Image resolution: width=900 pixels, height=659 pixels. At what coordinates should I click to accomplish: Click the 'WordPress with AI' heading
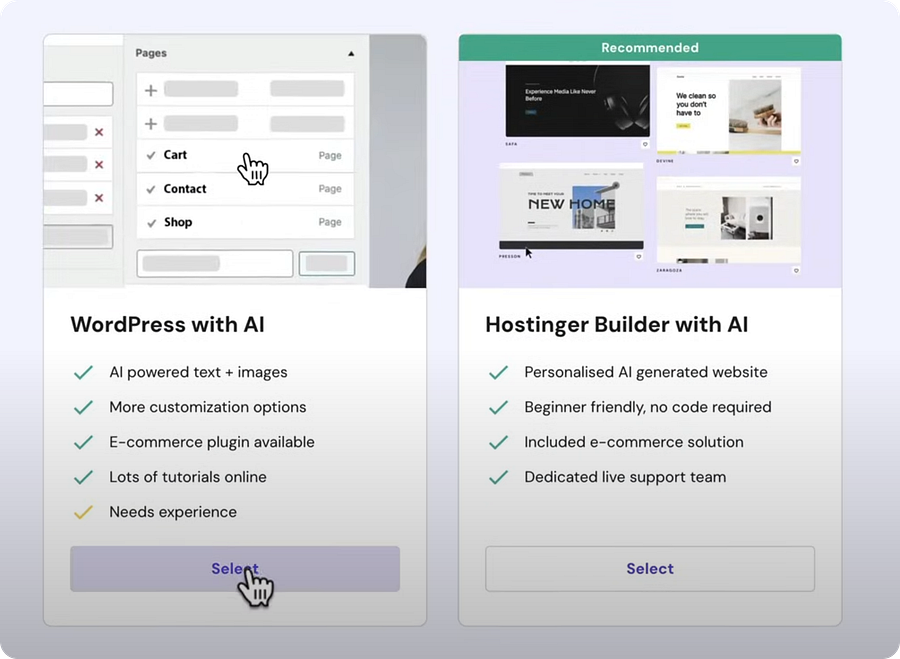[x=168, y=324]
